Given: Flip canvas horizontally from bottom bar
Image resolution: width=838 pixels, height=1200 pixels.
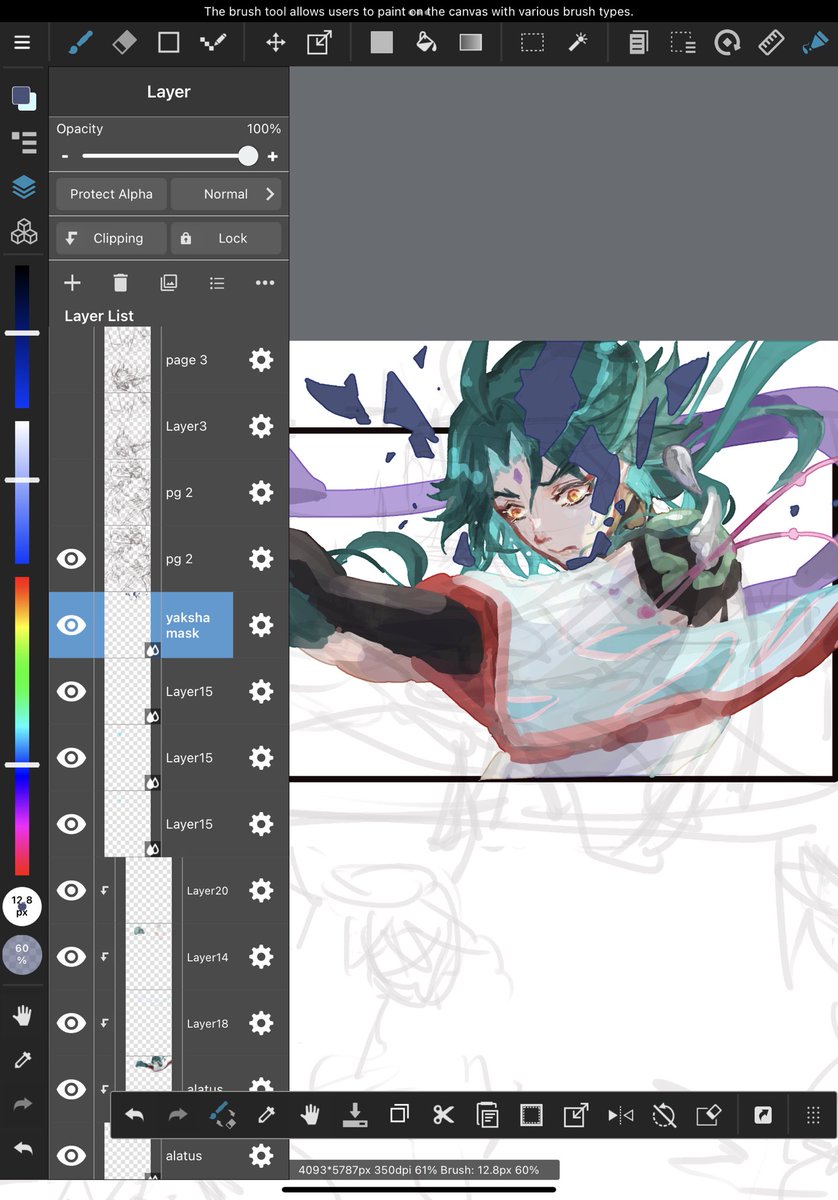Looking at the screenshot, I should [620, 1114].
